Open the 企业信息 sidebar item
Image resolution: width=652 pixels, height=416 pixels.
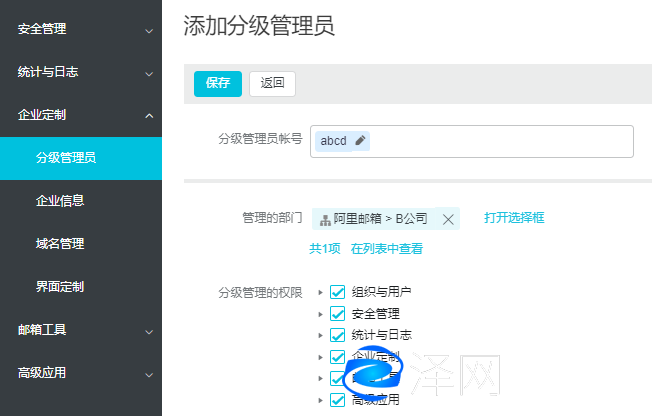(60, 201)
